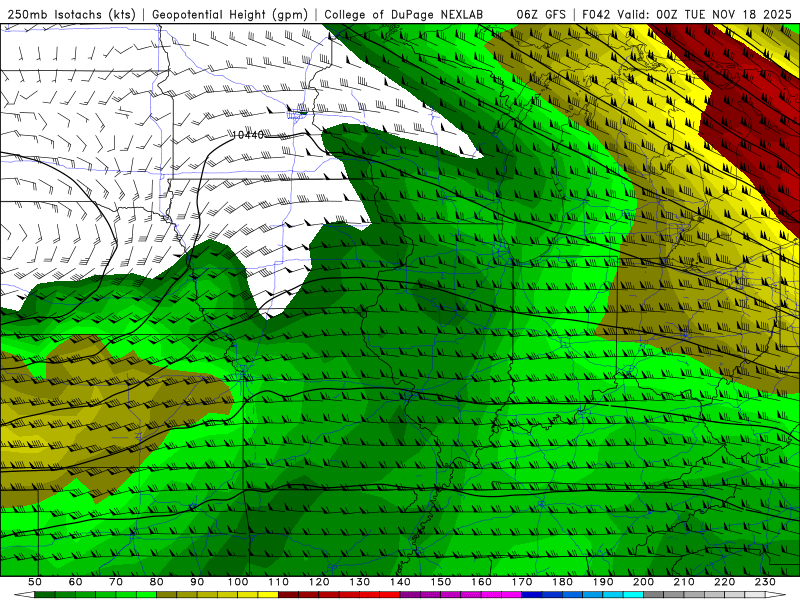
Task: Click the '80' value on the color scale
Action: (157, 582)
